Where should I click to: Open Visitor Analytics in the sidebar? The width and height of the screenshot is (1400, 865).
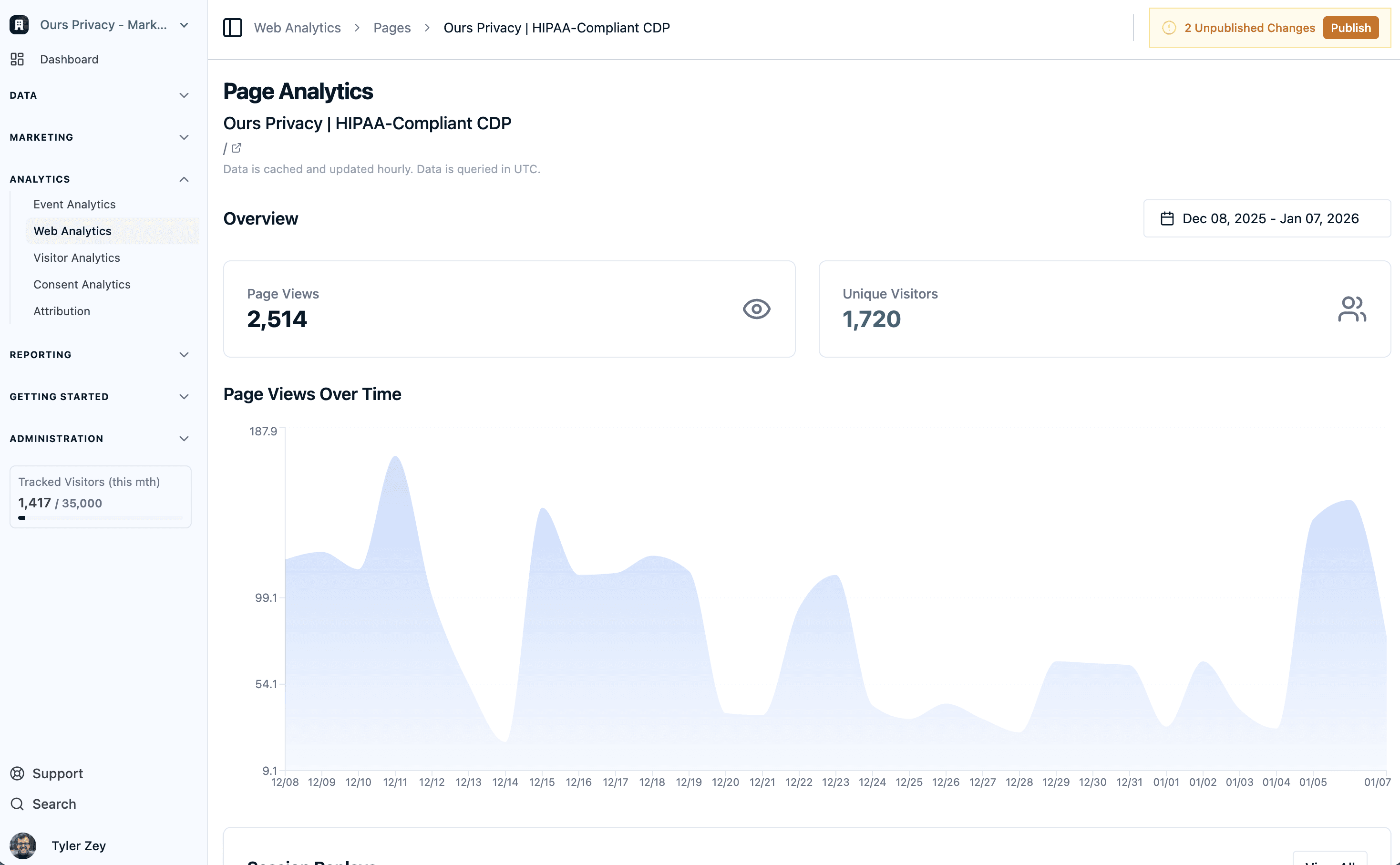[77, 257]
